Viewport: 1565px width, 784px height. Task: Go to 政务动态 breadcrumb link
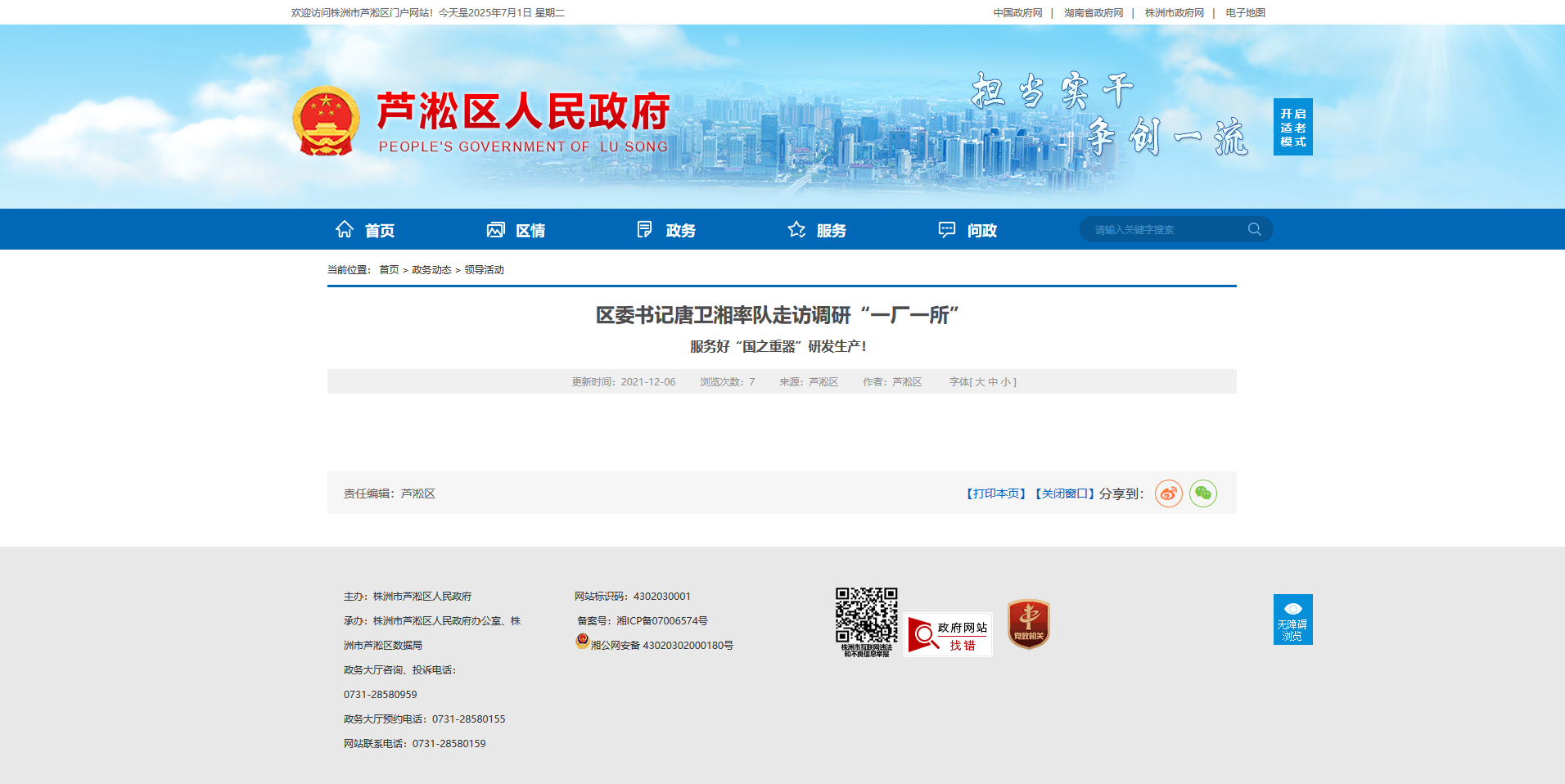point(431,270)
